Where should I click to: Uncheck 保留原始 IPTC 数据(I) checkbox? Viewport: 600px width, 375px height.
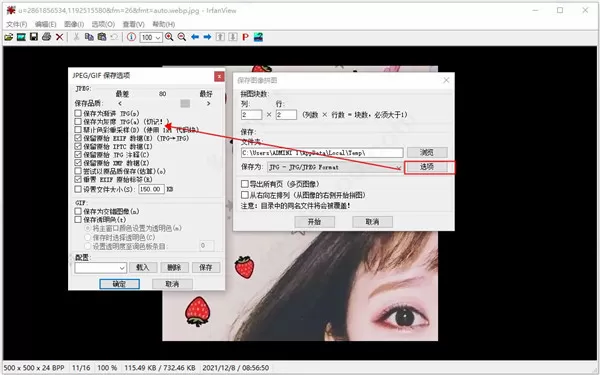coord(78,146)
